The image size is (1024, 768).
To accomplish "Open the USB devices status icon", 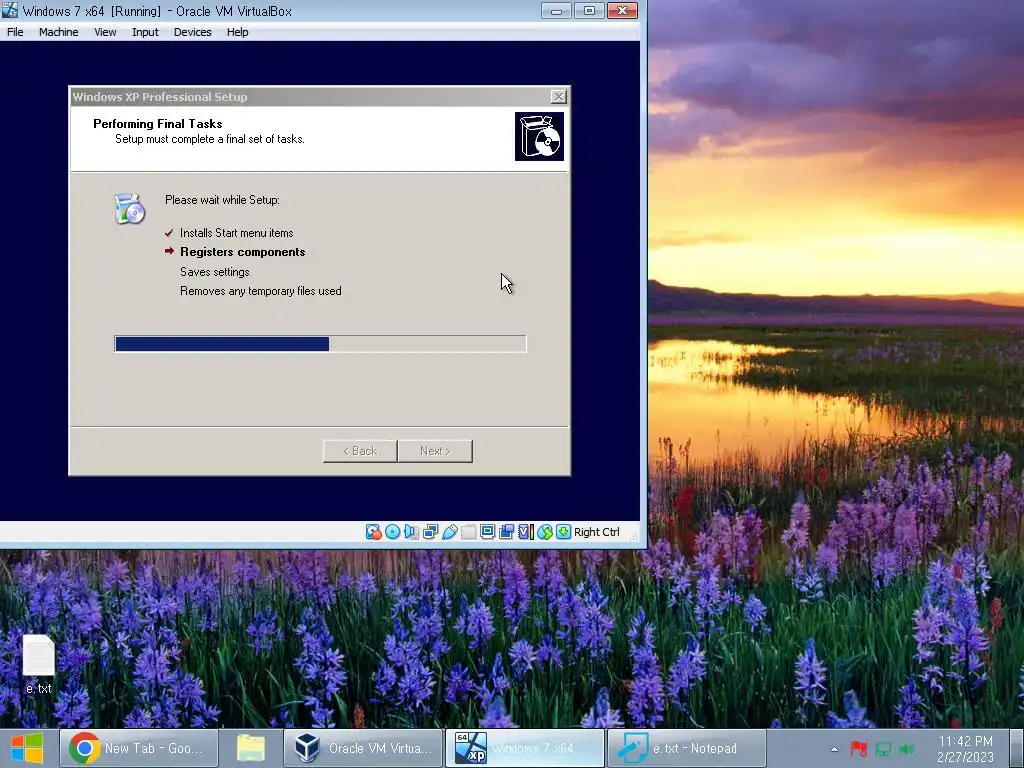I will [x=449, y=532].
